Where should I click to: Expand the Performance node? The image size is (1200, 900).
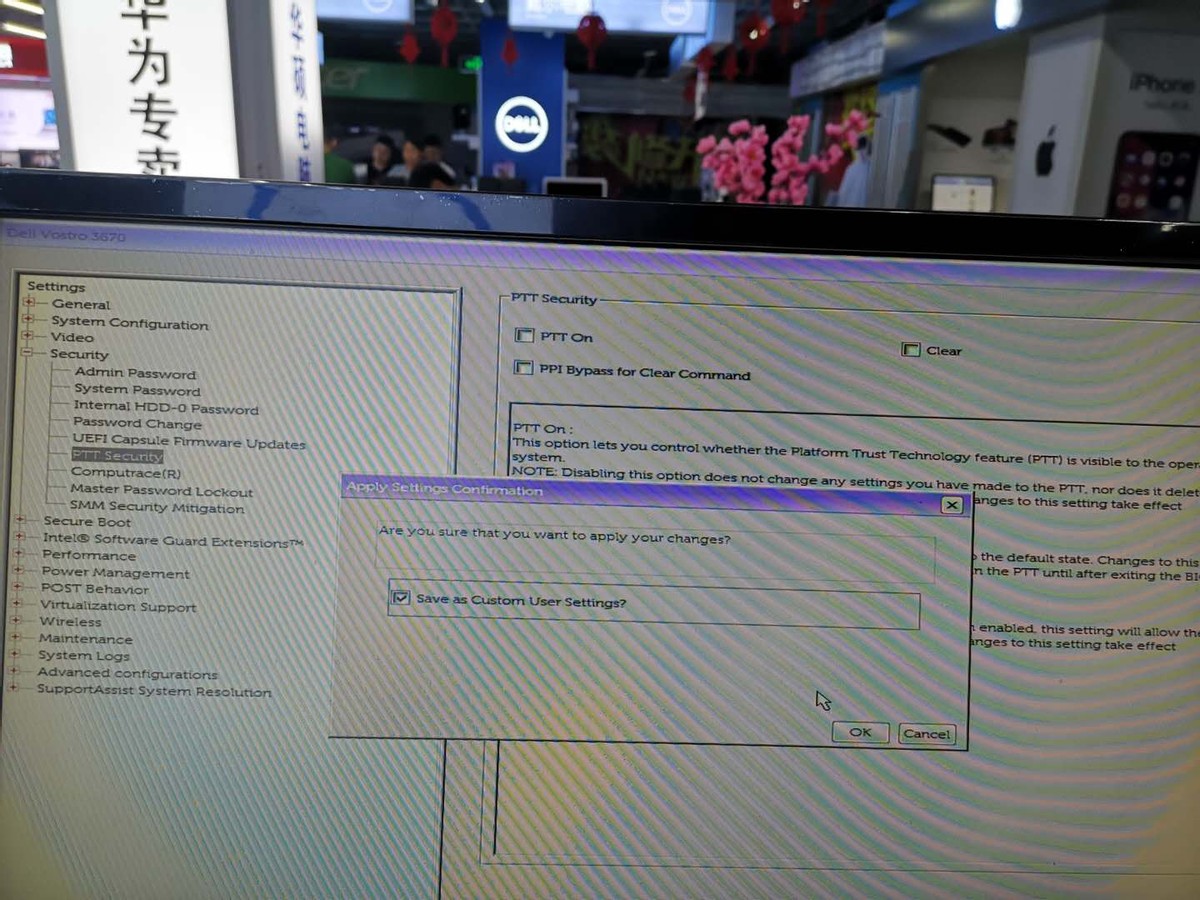[x=20, y=554]
